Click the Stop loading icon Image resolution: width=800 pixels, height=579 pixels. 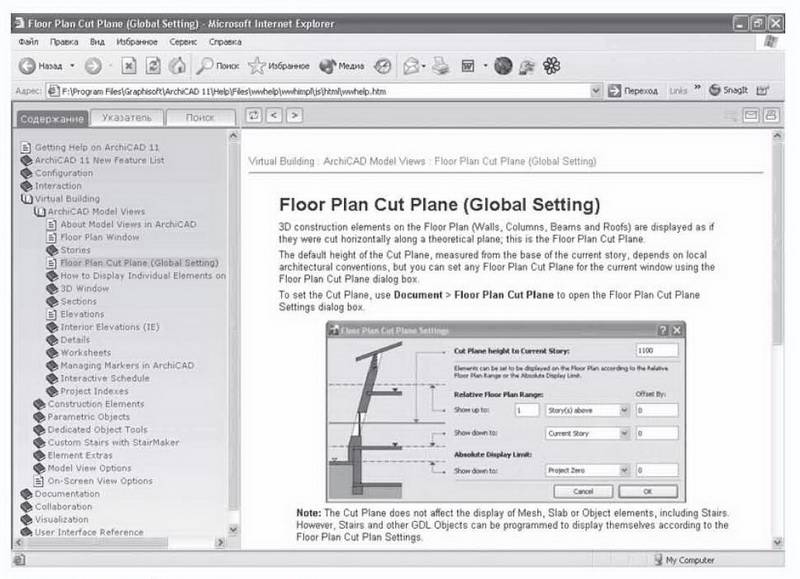pos(129,66)
